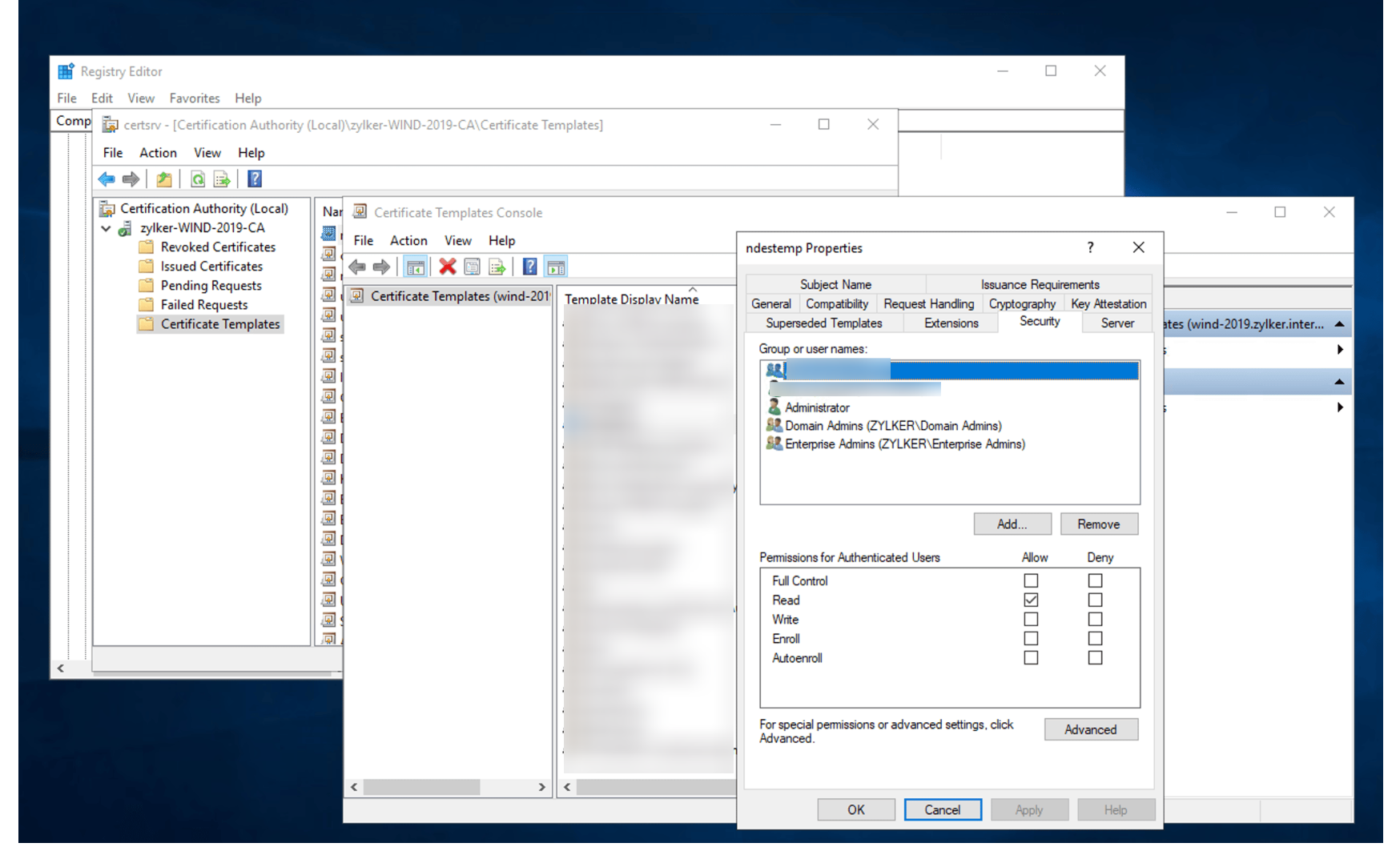Click the Back arrow in certsrv toolbar

tap(107, 179)
